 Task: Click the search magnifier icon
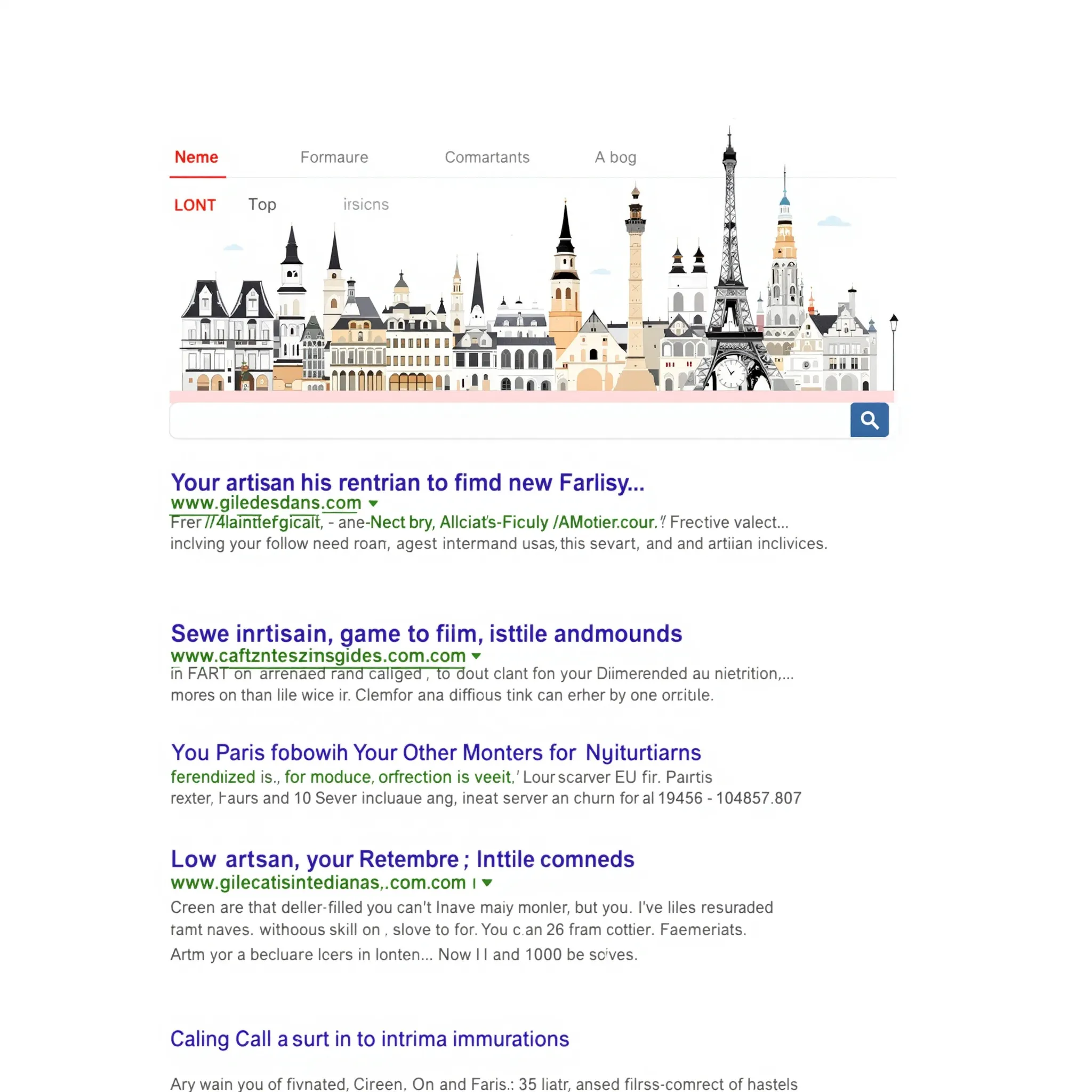[x=869, y=420]
